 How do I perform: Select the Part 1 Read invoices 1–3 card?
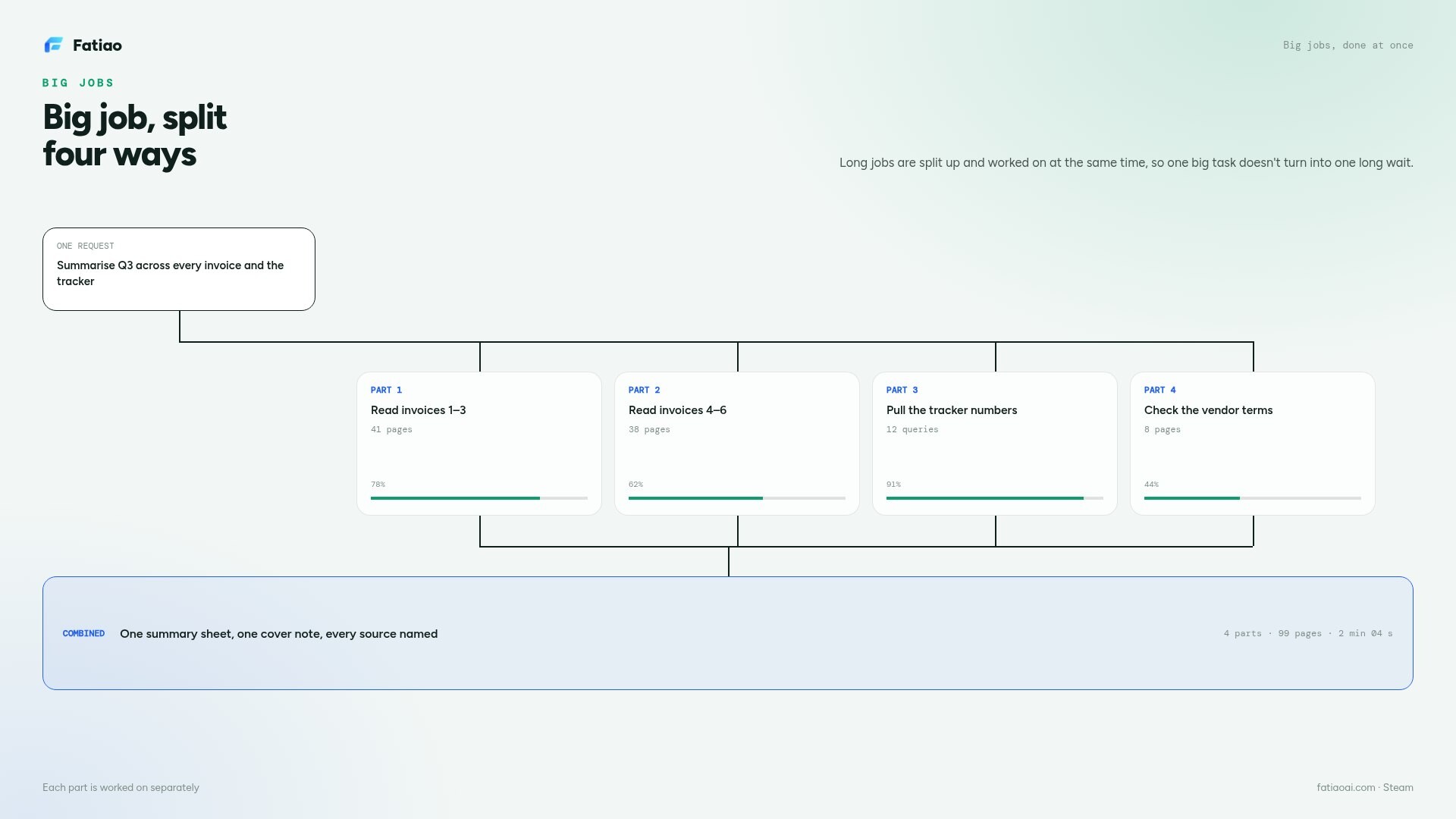[479, 444]
